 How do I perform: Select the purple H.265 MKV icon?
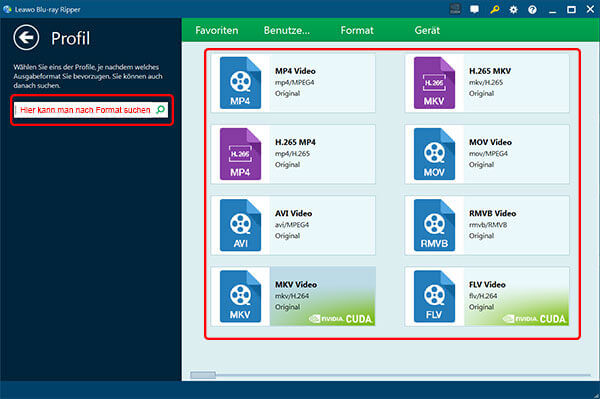coord(434,83)
